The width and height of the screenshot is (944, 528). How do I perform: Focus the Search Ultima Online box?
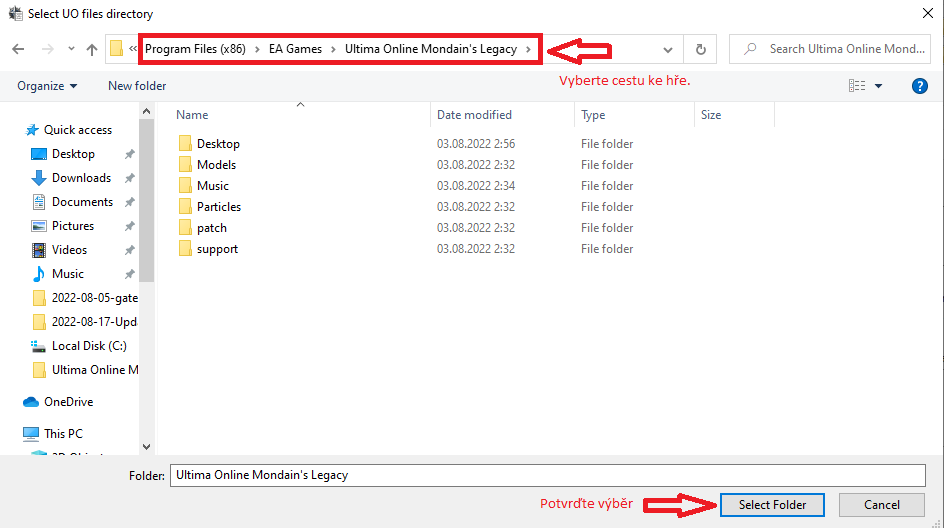(x=830, y=49)
